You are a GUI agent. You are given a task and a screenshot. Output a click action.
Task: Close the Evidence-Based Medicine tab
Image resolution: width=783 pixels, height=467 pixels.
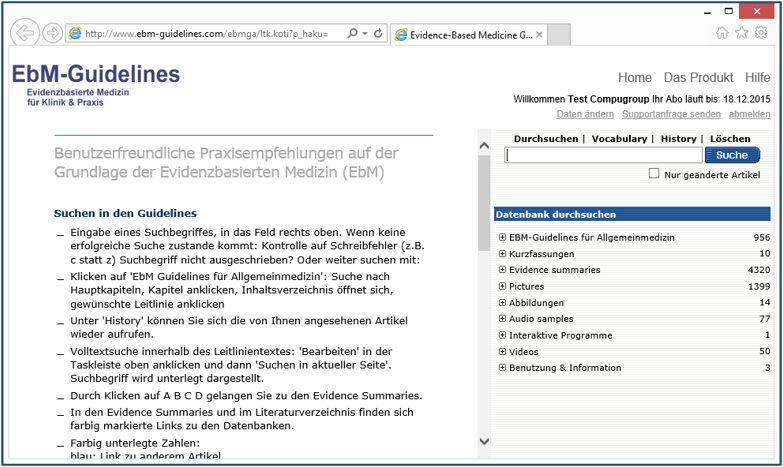click(x=539, y=35)
